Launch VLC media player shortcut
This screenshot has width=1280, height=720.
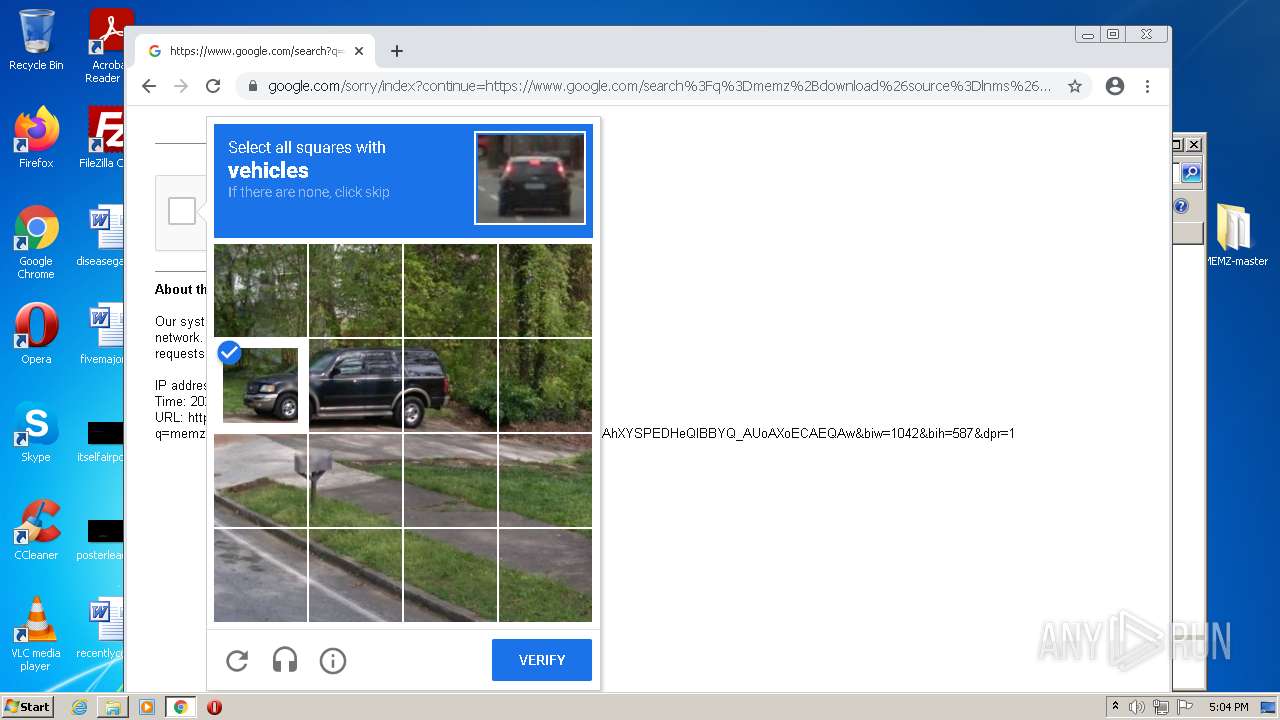[x=36, y=634]
